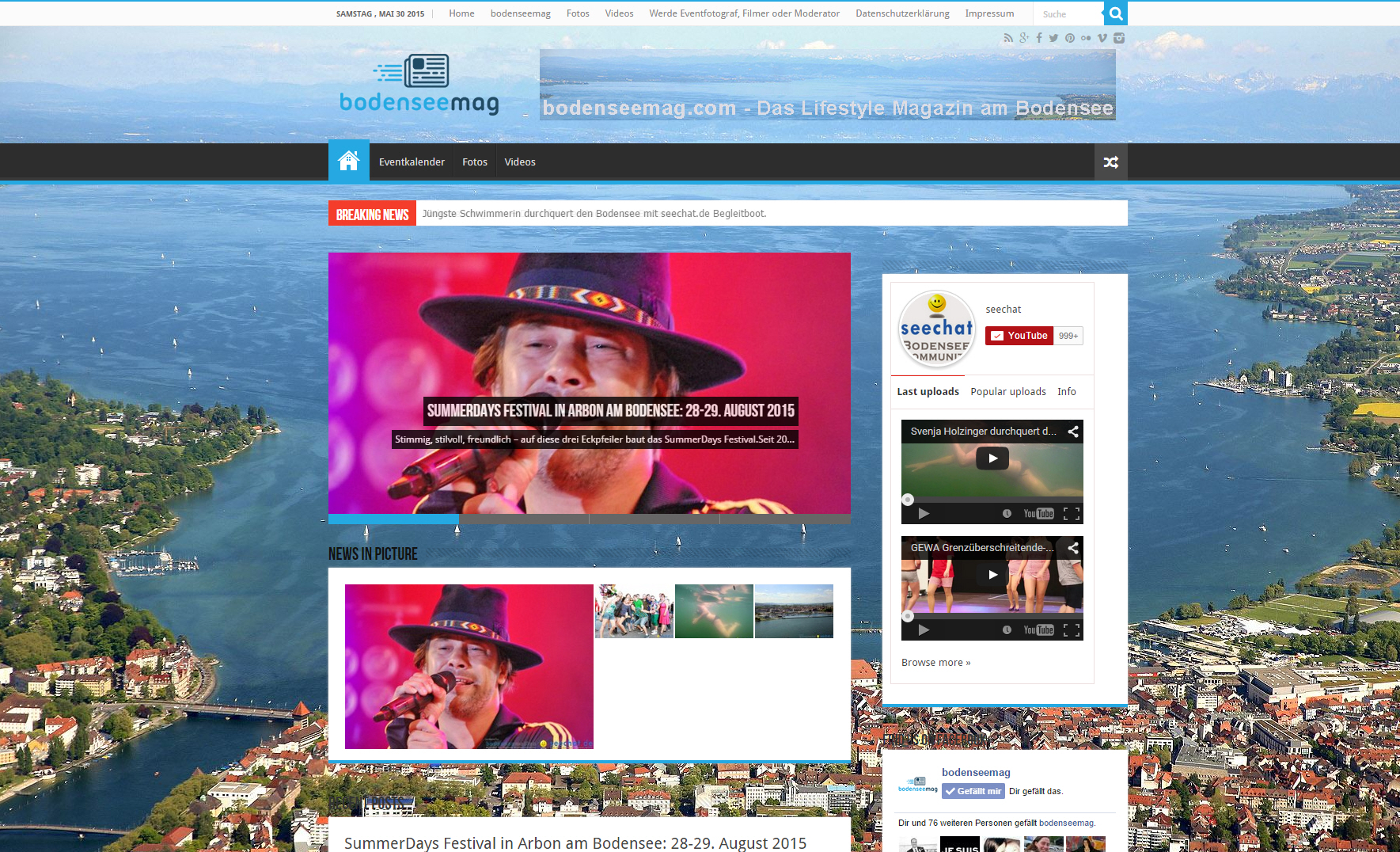This screenshot has width=1400, height=852.
Task: Click the random article shuffle icon
Action: [x=1111, y=162]
